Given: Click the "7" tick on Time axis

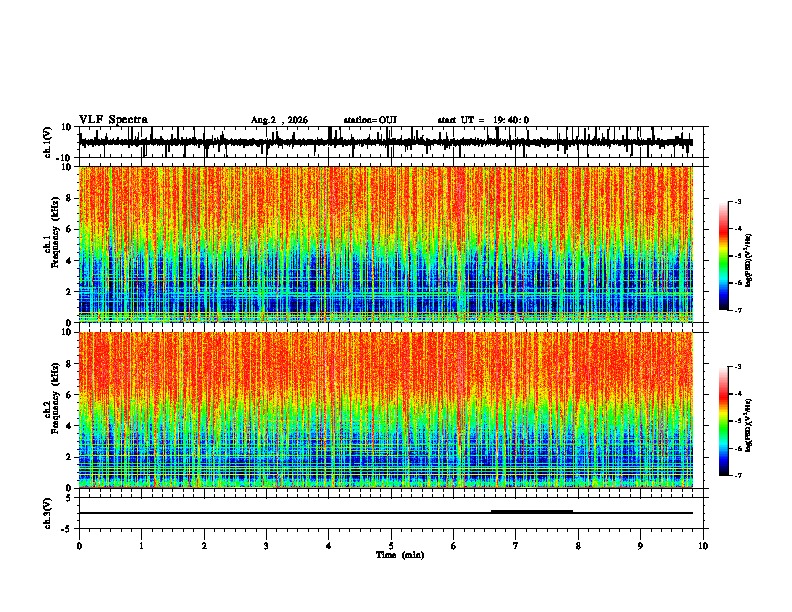Looking at the screenshot, I should coord(516,546).
